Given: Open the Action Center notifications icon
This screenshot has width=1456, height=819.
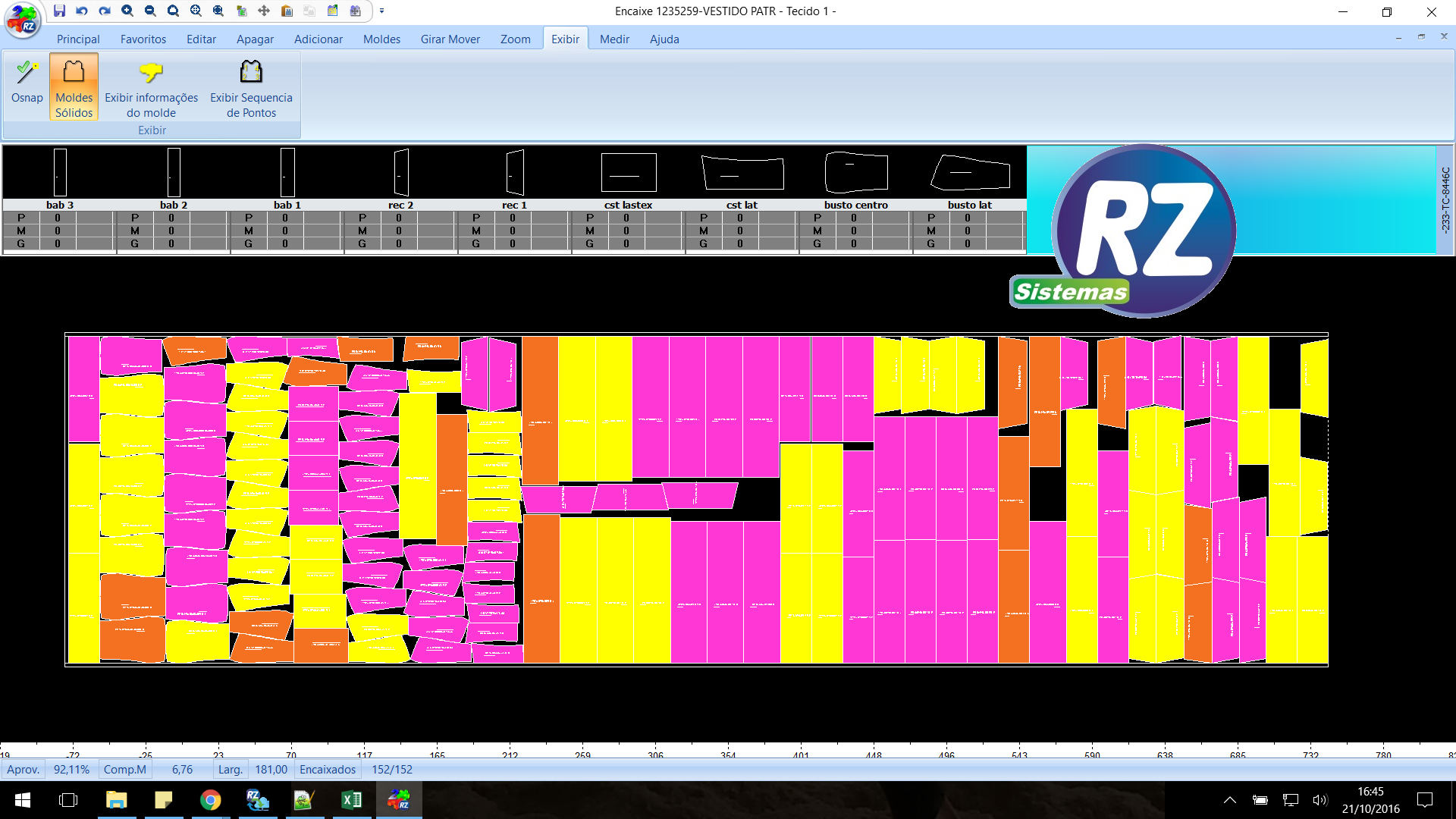Looking at the screenshot, I should (x=1425, y=800).
